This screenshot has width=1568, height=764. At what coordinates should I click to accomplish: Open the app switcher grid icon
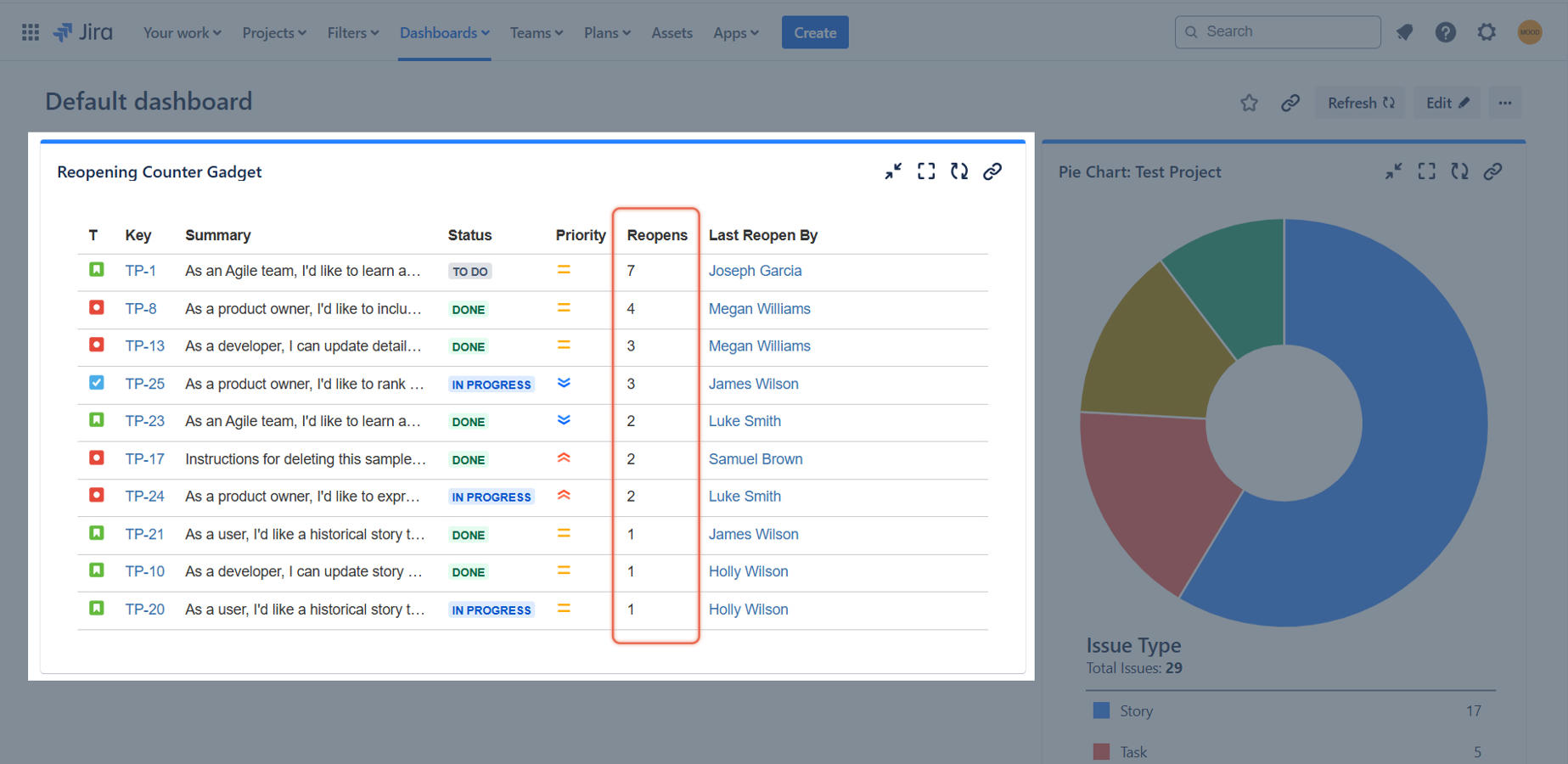point(31,32)
